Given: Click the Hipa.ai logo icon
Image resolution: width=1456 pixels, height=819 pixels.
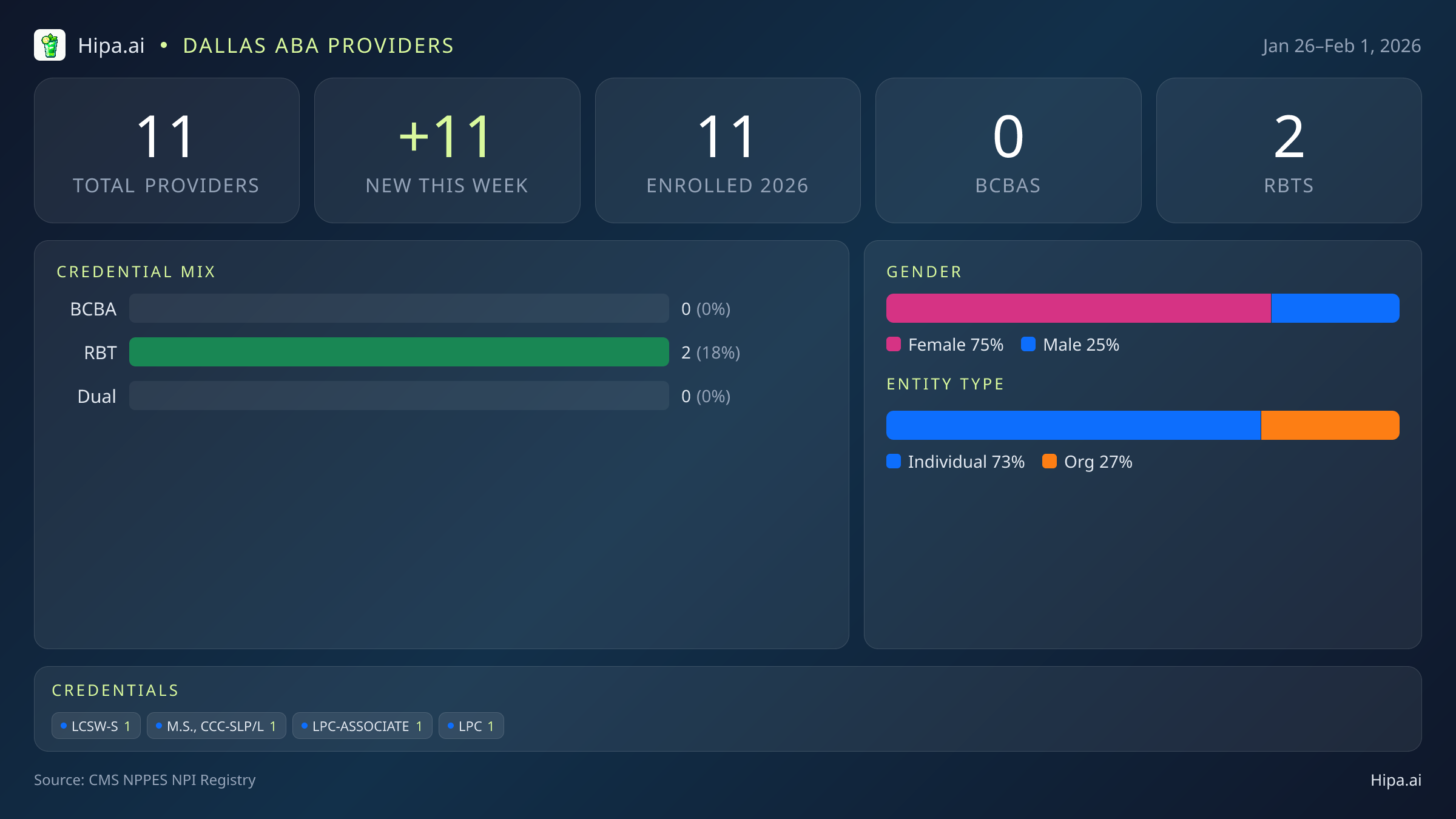Looking at the screenshot, I should tap(50, 45).
